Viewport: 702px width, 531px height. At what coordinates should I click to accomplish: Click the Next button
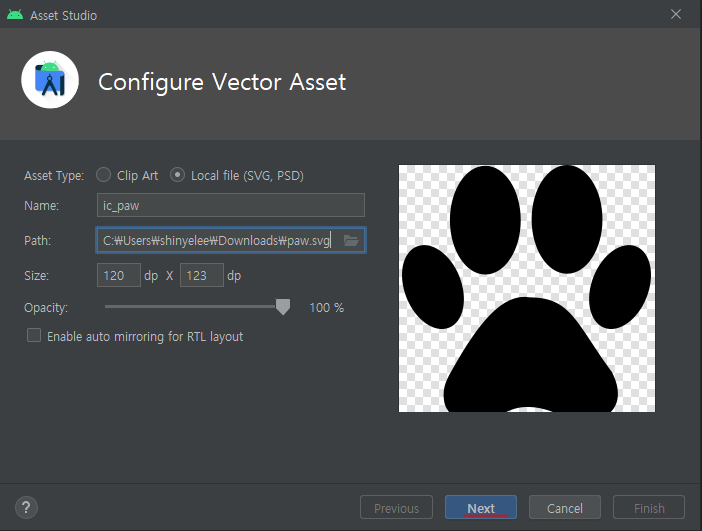tap(481, 507)
